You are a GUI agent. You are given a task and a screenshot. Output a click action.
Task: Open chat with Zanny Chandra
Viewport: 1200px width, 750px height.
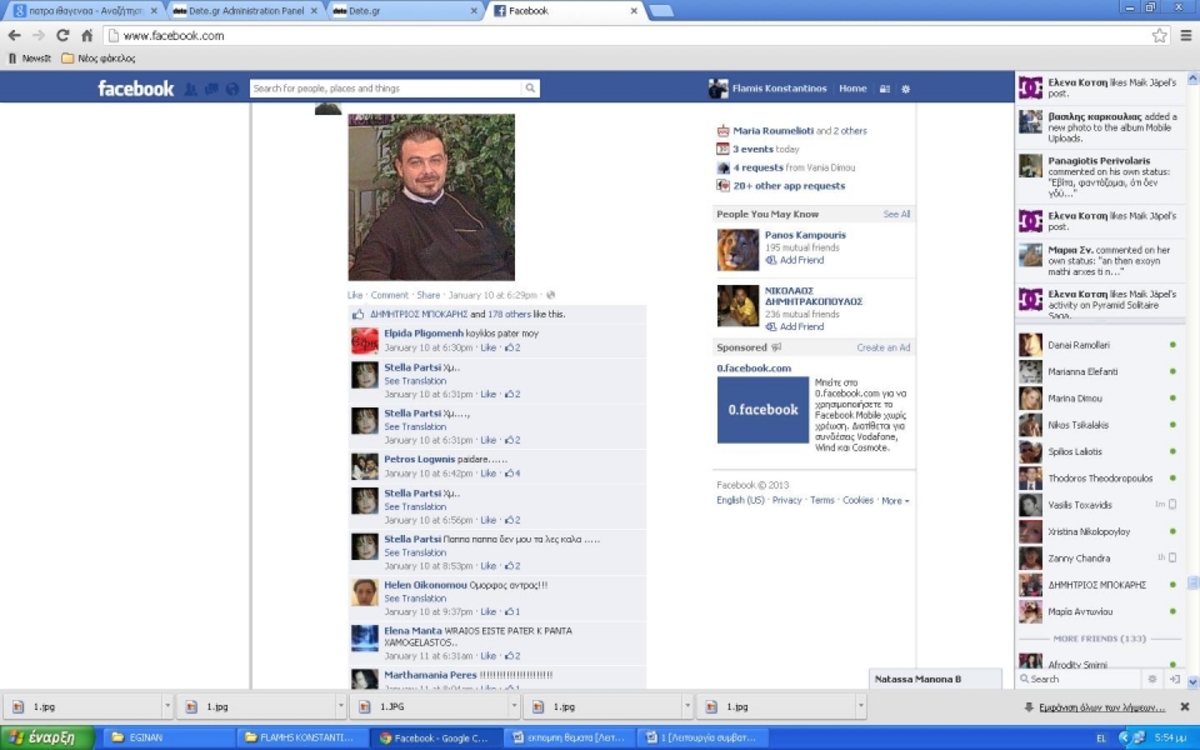[x=1097, y=558]
